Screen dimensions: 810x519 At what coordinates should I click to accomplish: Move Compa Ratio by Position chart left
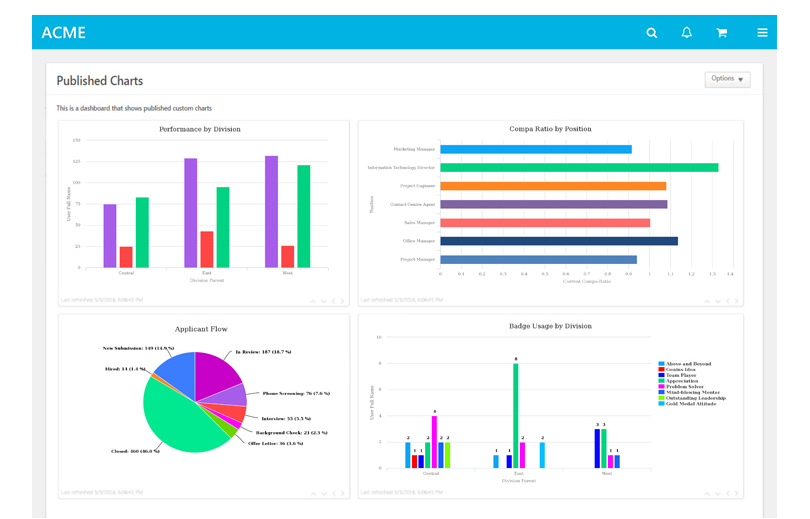[x=727, y=301]
